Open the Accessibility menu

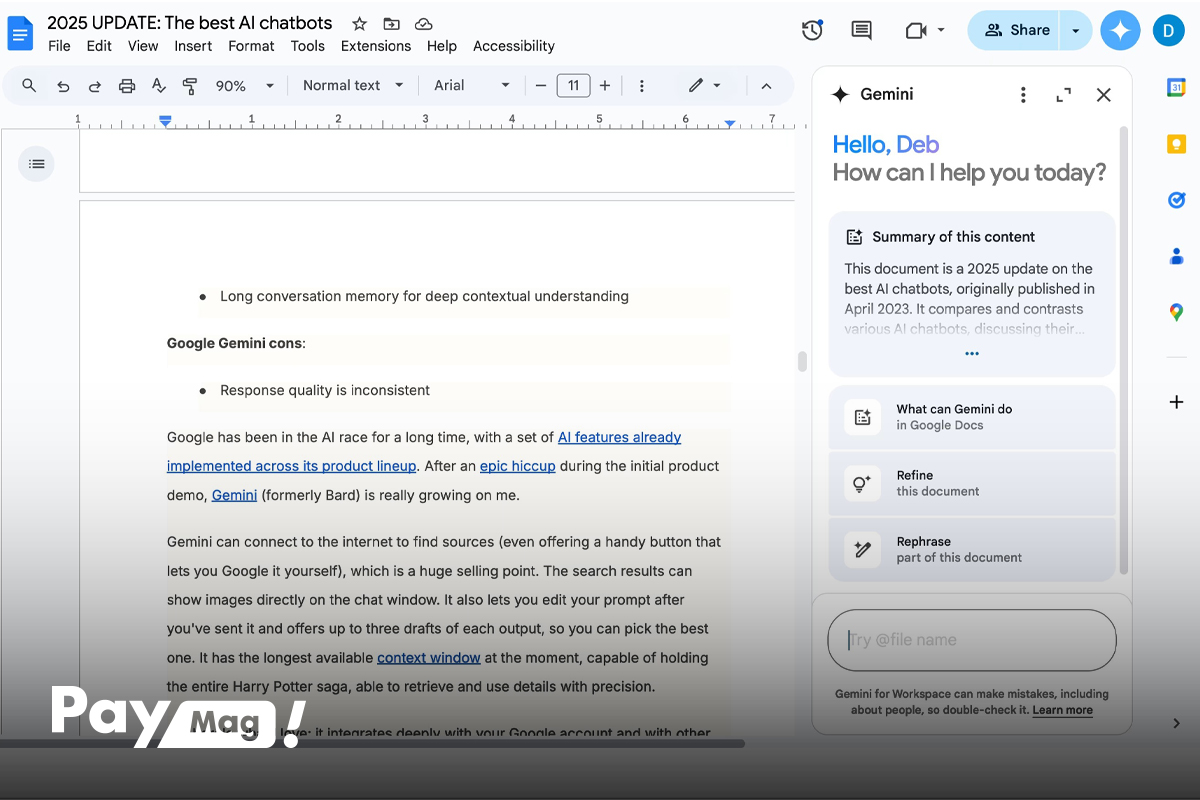point(514,46)
